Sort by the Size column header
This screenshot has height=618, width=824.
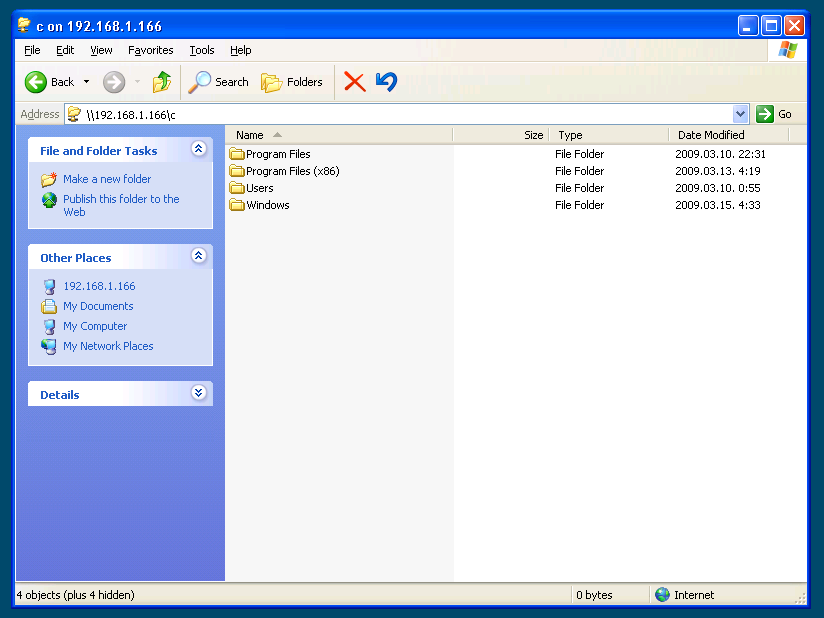501,135
